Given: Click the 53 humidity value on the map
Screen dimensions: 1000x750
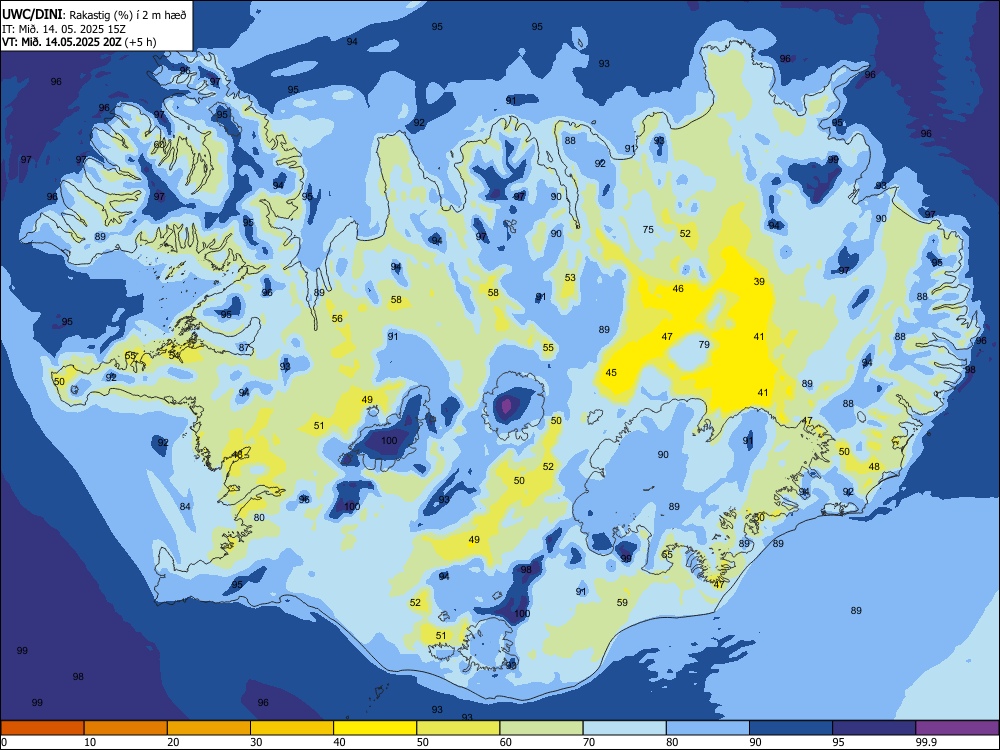Looking at the screenshot, I should [570, 277].
